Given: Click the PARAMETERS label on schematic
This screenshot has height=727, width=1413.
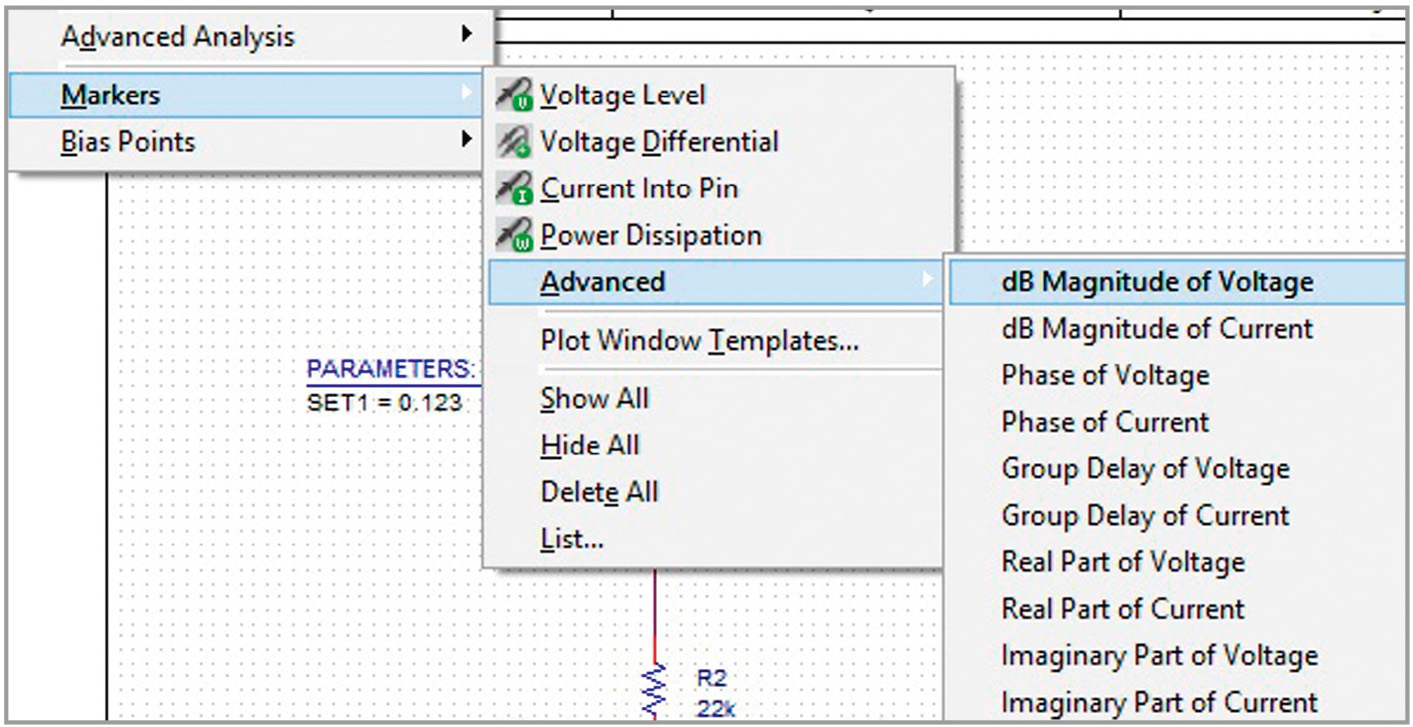Looking at the screenshot, I should pyautogui.click(x=390, y=370).
